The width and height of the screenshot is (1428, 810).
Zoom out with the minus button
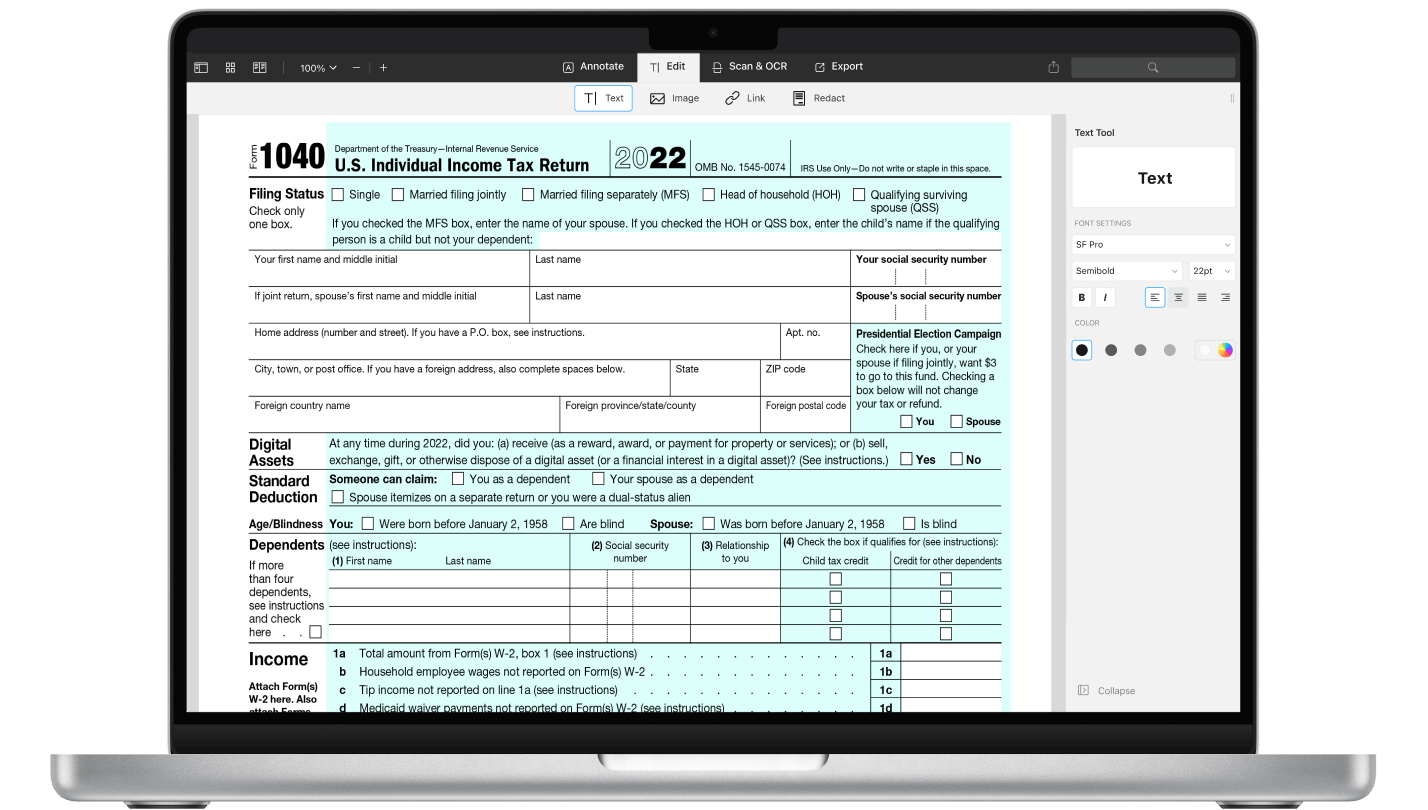pyautogui.click(x=356, y=68)
